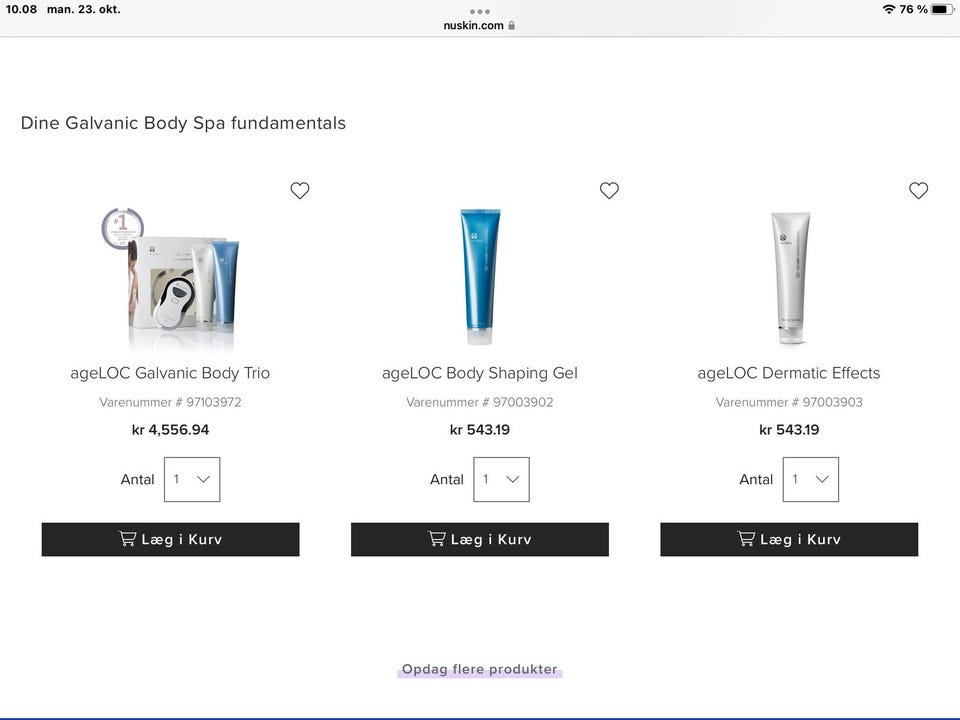Screen dimensions: 960x720
Task: Add Body Shaping Gel to cart
Action: click(480, 539)
